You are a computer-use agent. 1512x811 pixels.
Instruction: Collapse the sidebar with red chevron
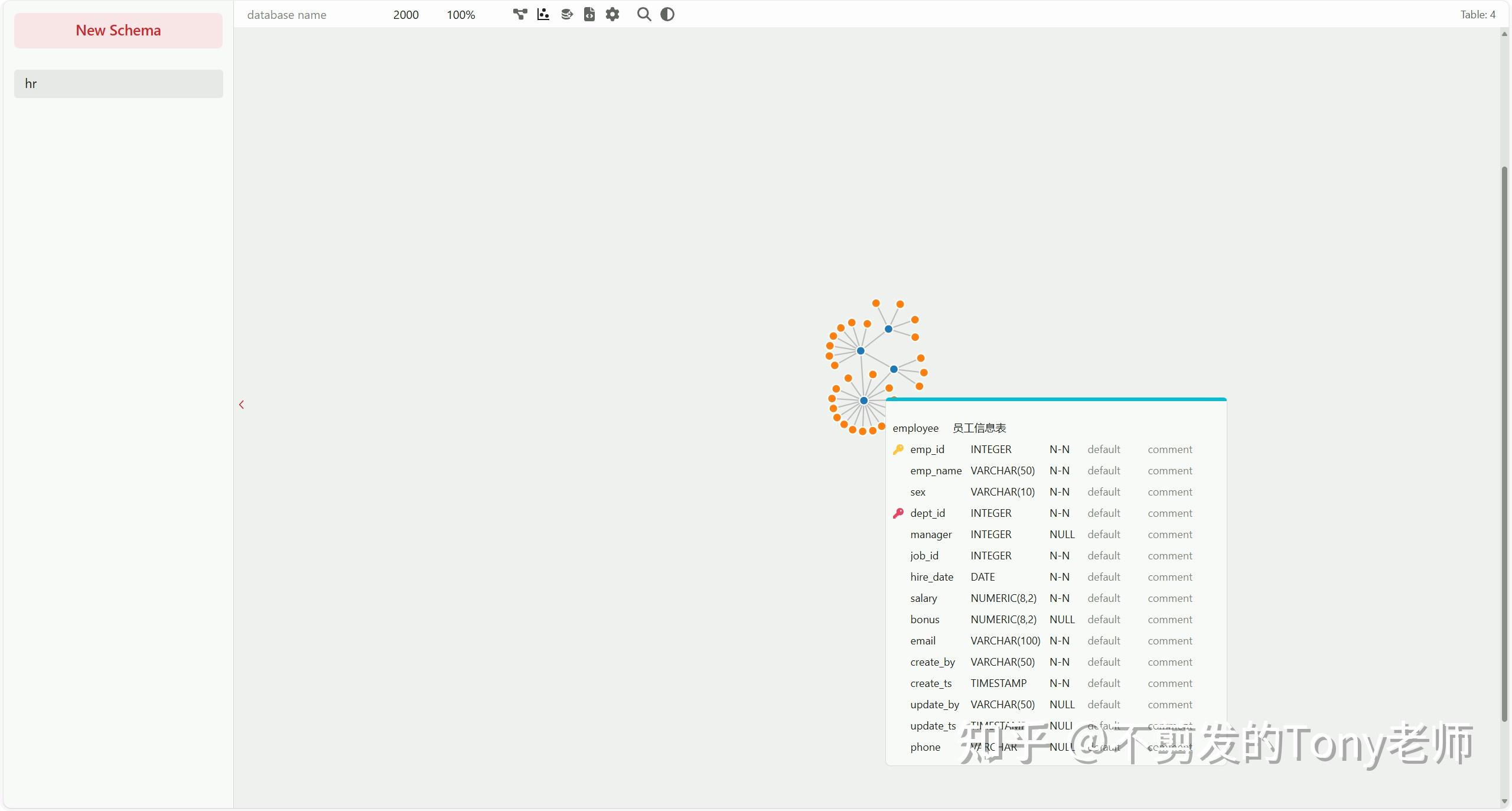tap(242, 405)
